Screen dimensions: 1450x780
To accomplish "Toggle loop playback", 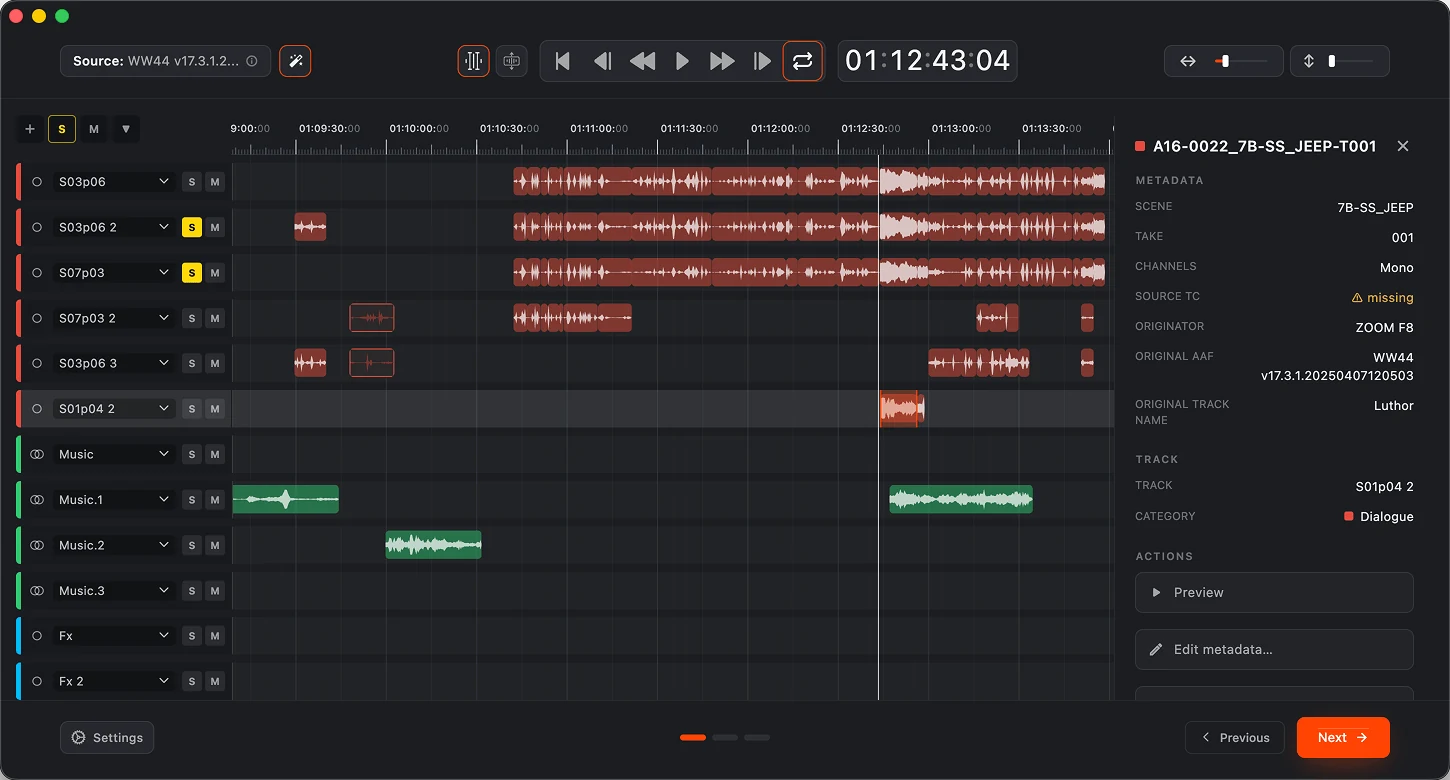I will (x=803, y=61).
